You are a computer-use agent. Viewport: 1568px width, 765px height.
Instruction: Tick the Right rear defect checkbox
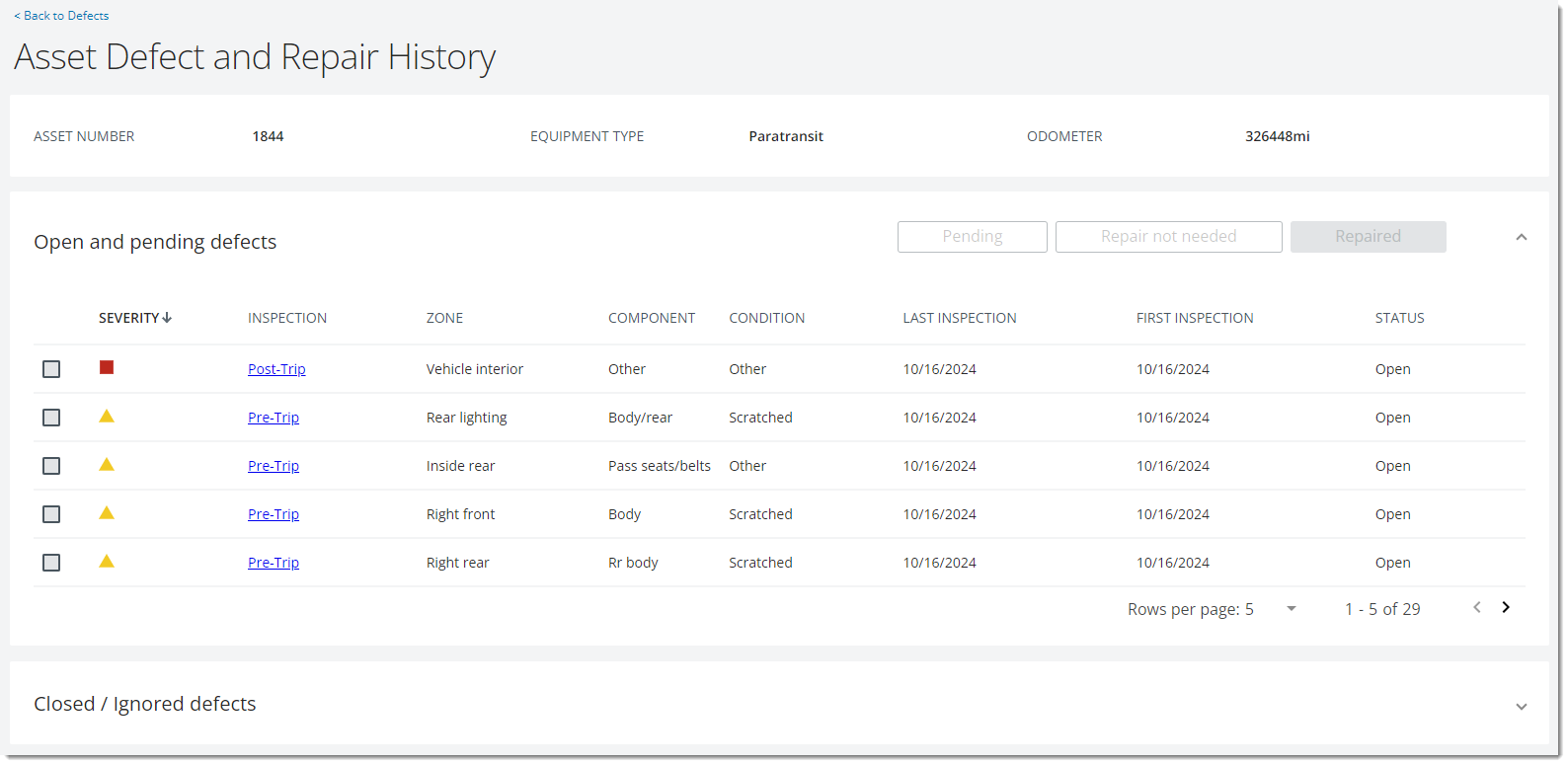(x=51, y=563)
